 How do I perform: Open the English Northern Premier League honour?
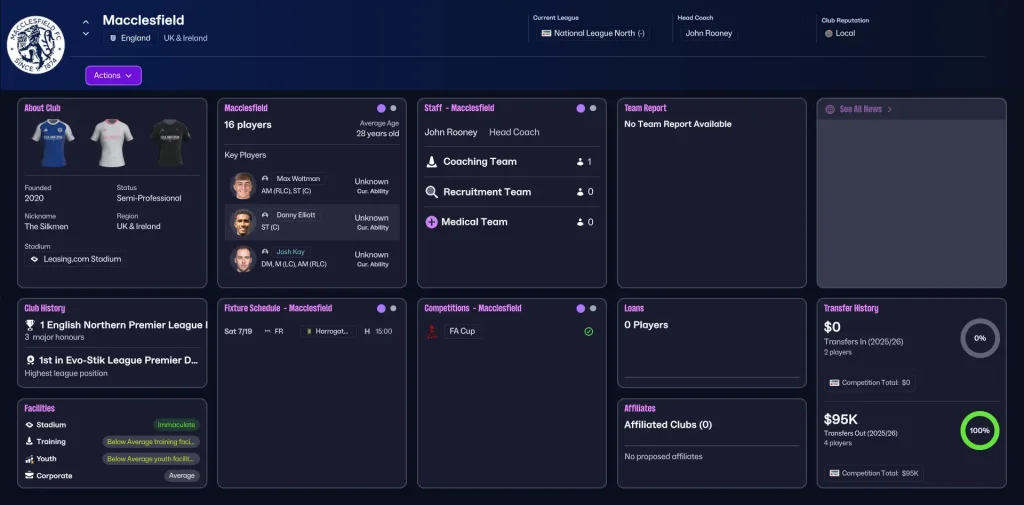pyautogui.click(x=123, y=325)
